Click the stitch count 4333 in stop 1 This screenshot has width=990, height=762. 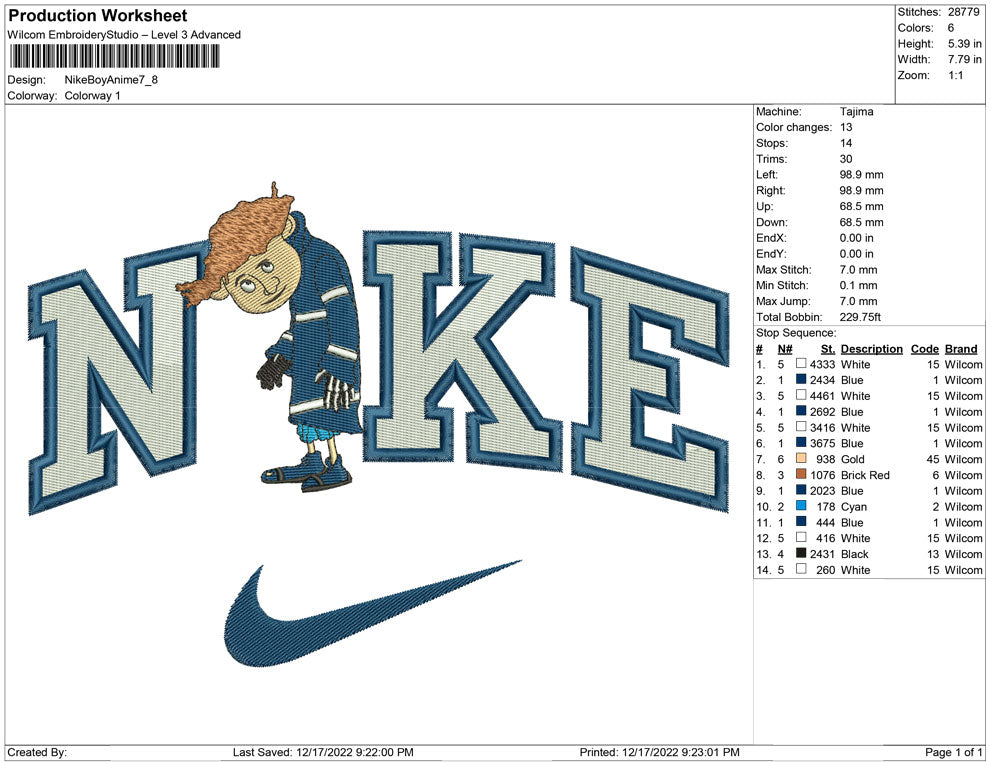pos(823,364)
